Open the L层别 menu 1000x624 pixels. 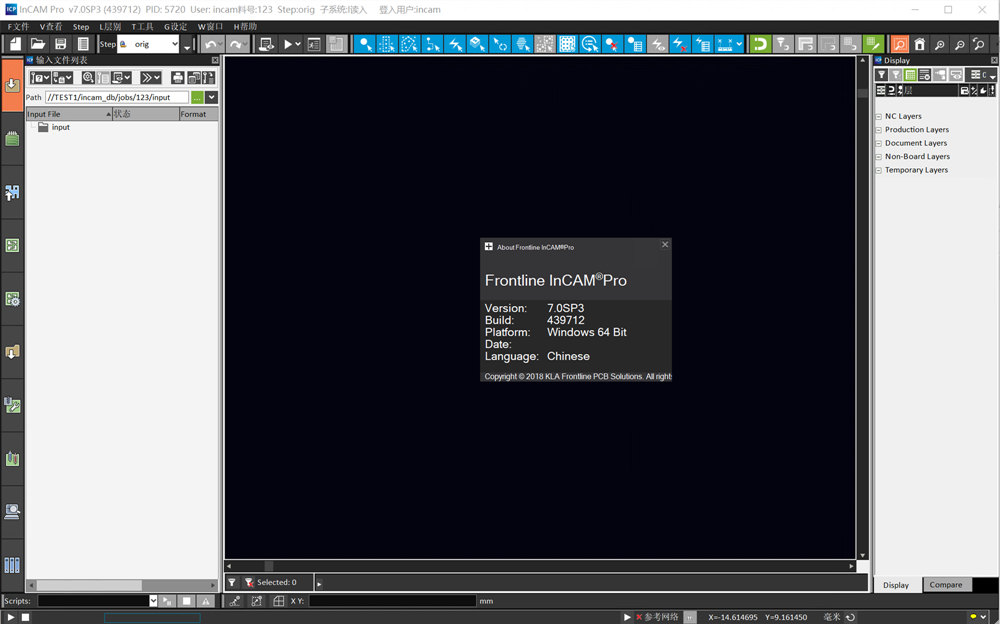(x=110, y=27)
